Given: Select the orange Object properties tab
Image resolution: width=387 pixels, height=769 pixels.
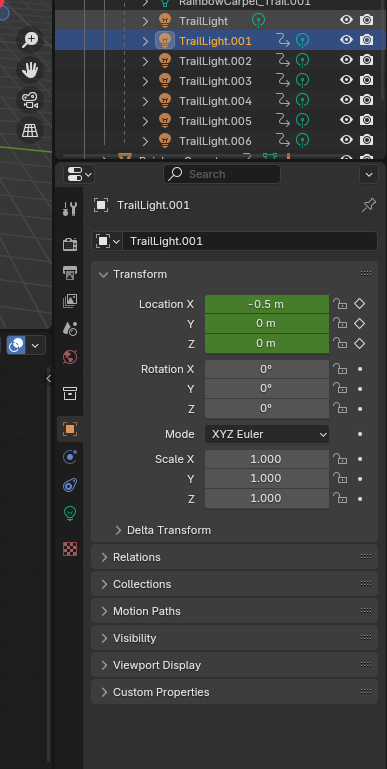Looking at the screenshot, I should coord(70,429).
